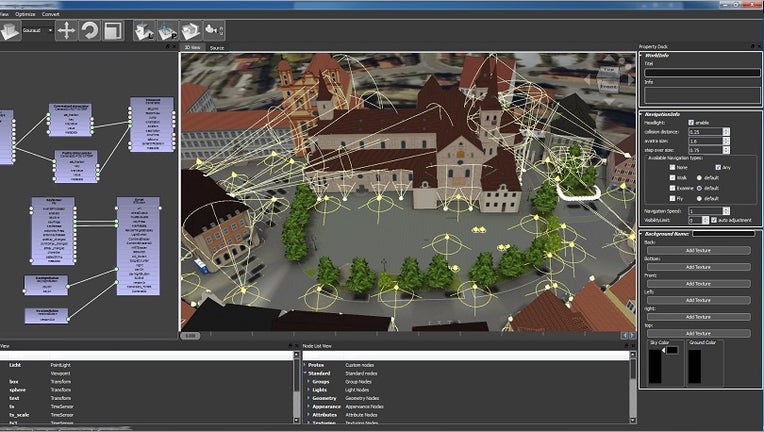Click Add Texture button for Bottom

coord(698,267)
